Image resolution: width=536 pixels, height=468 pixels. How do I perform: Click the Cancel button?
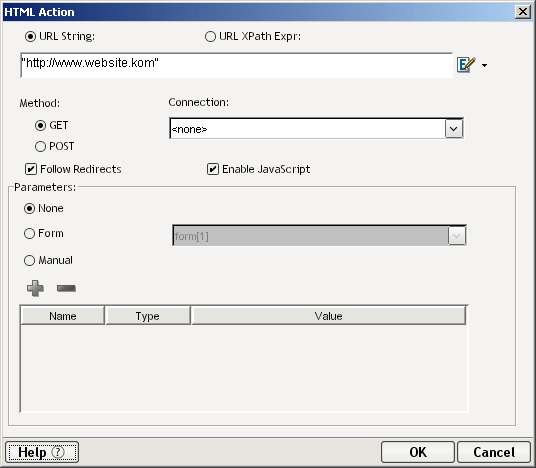pyautogui.click(x=494, y=452)
